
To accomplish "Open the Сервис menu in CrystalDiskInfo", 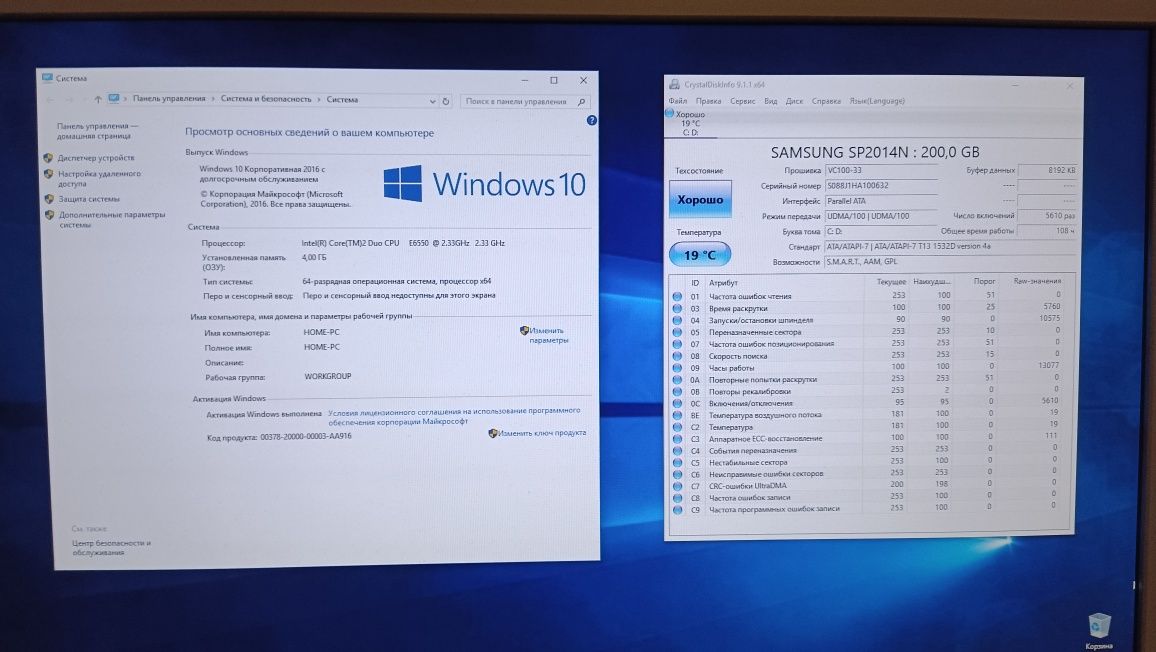I will pyautogui.click(x=742, y=101).
